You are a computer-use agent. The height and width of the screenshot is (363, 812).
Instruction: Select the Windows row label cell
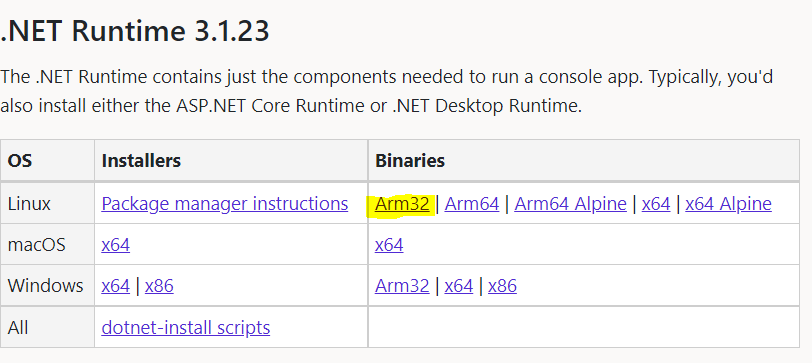point(47,285)
